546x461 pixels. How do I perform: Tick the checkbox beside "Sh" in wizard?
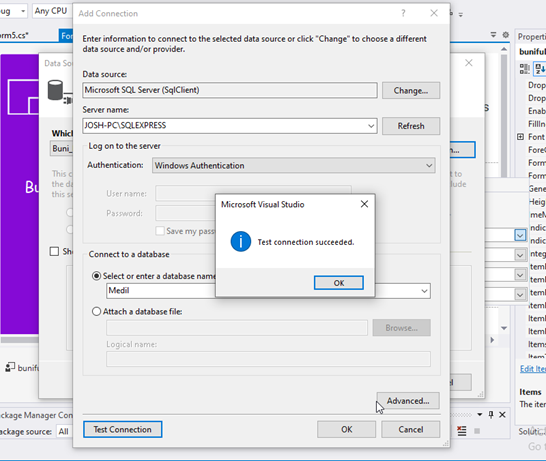point(54,251)
